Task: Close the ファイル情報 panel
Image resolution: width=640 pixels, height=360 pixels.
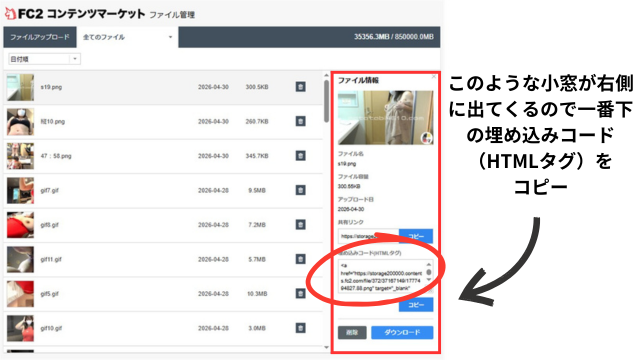Action: (x=434, y=77)
